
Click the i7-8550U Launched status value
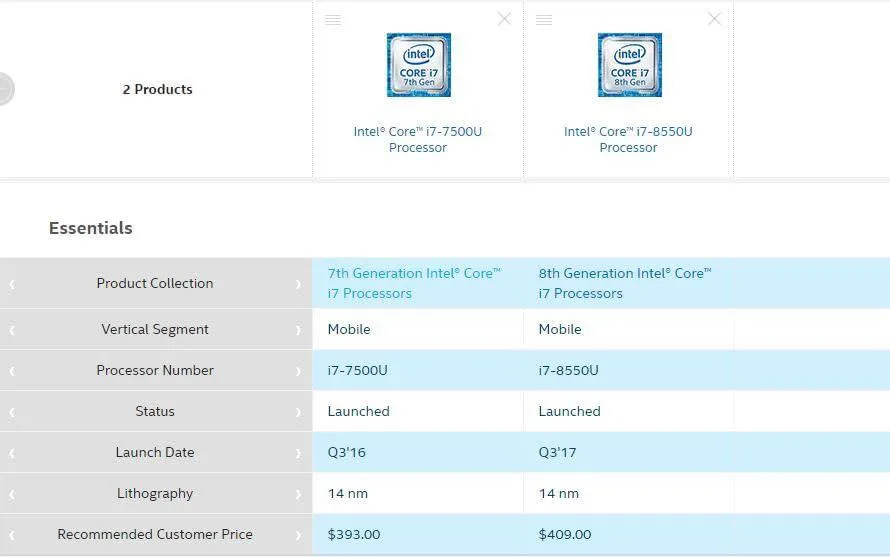569,411
